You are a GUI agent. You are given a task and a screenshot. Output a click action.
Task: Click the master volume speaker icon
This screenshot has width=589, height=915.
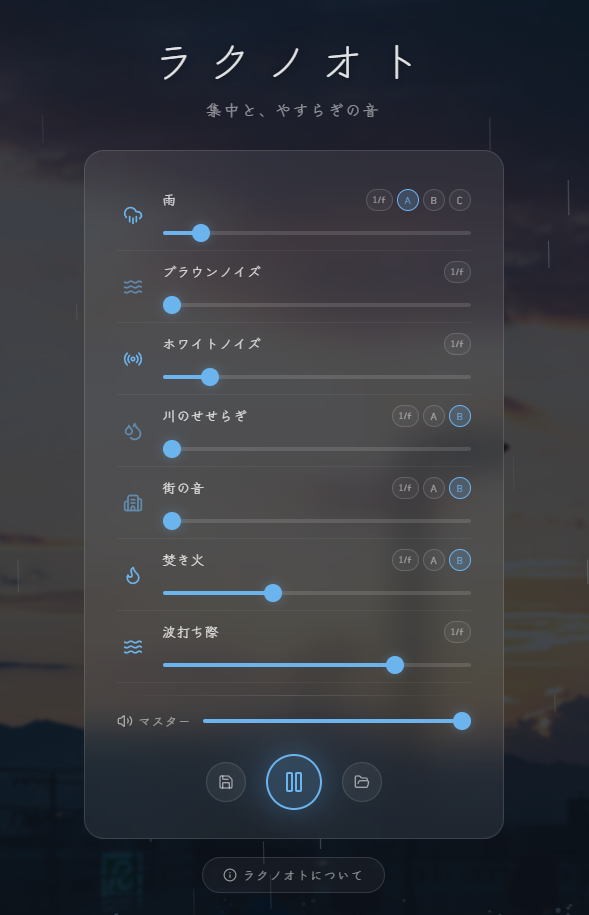[x=125, y=721]
